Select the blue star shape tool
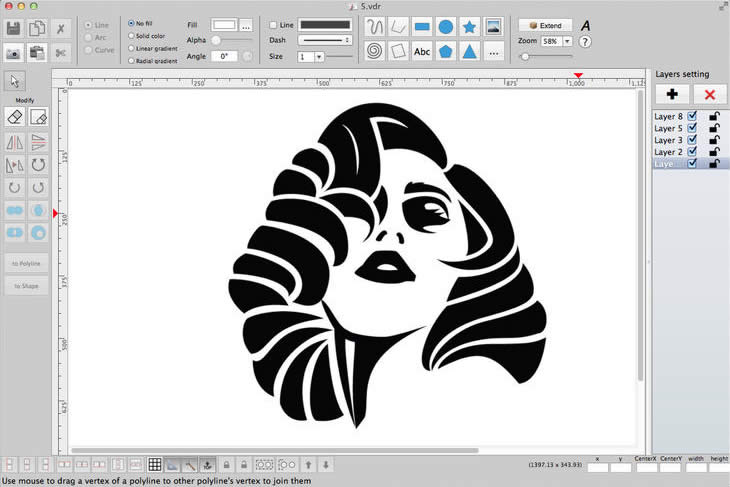 coord(469,27)
